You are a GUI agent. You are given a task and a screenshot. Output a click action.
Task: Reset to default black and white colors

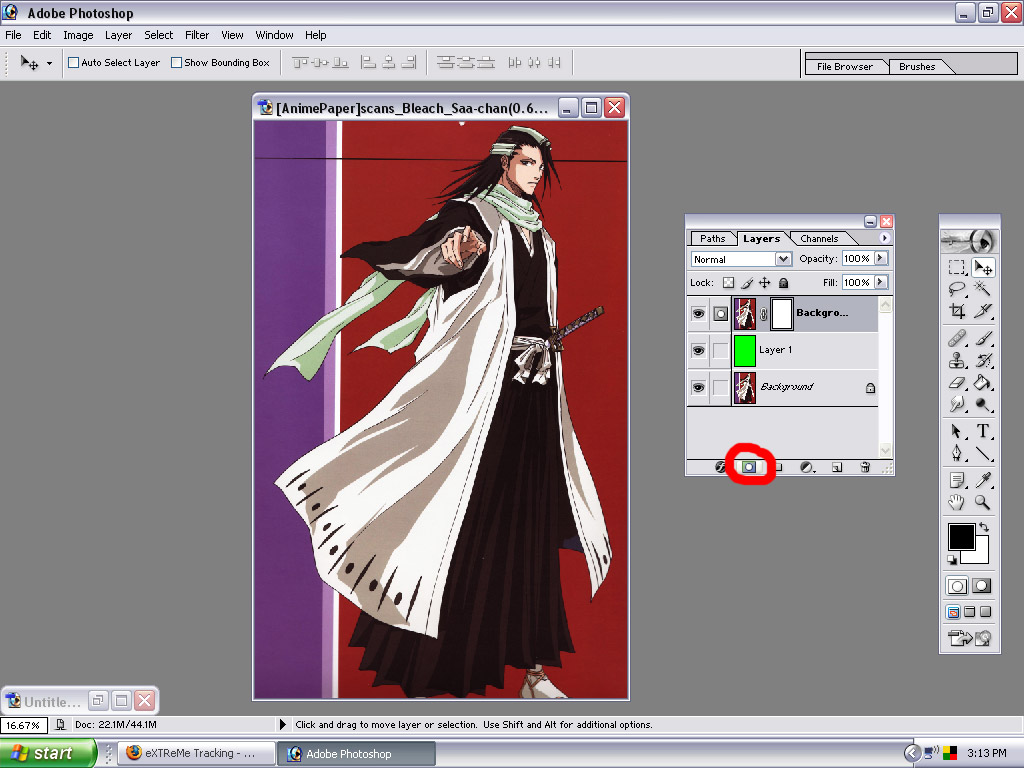952,559
